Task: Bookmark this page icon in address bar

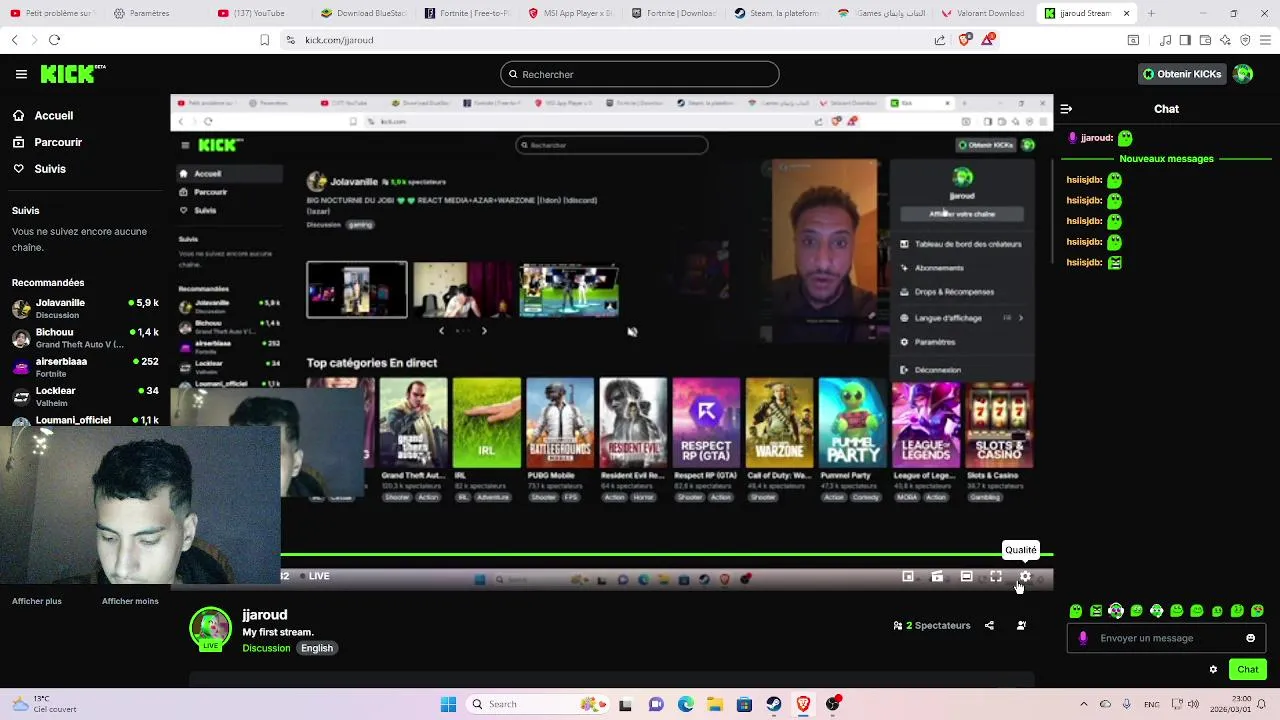Action: [264, 40]
